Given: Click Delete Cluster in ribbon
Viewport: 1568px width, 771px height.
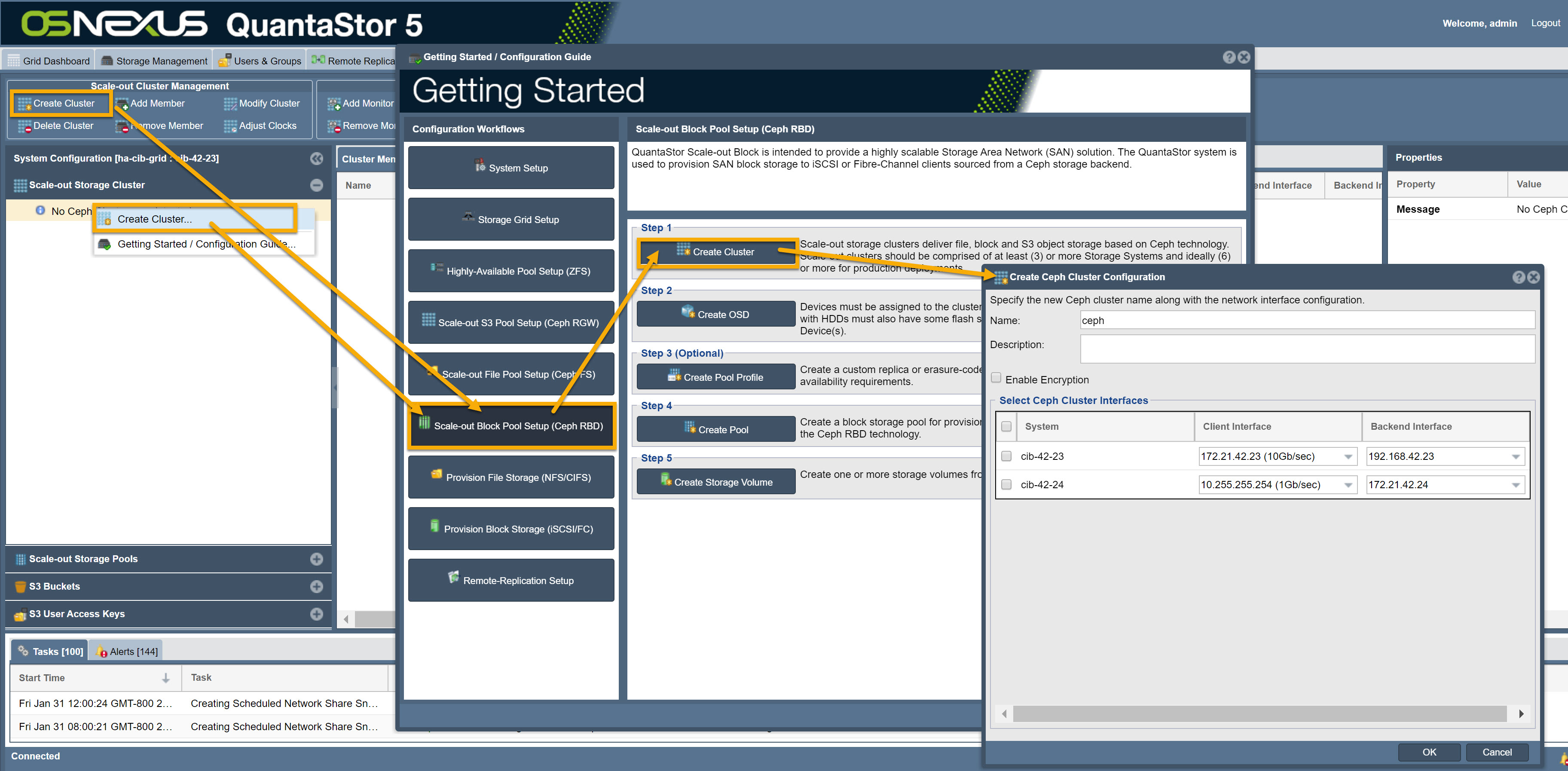Looking at the screenshot, I should point(56,126).
